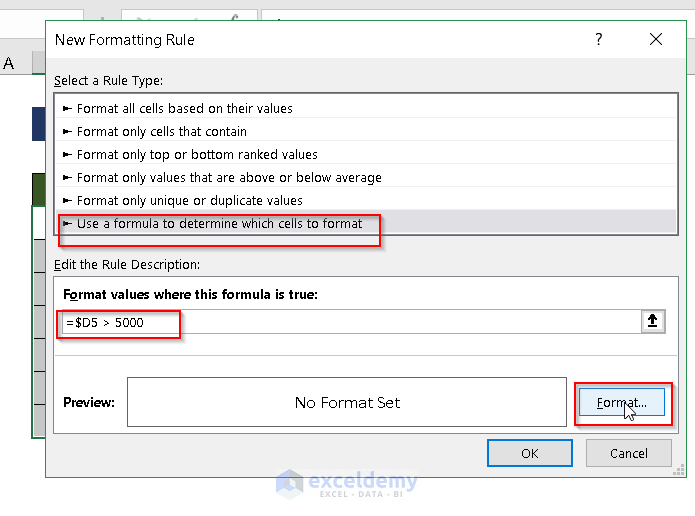Pick 'Format only values that are above or below average'
This screenshot has height=516, width=695.
tap(366, 177)
